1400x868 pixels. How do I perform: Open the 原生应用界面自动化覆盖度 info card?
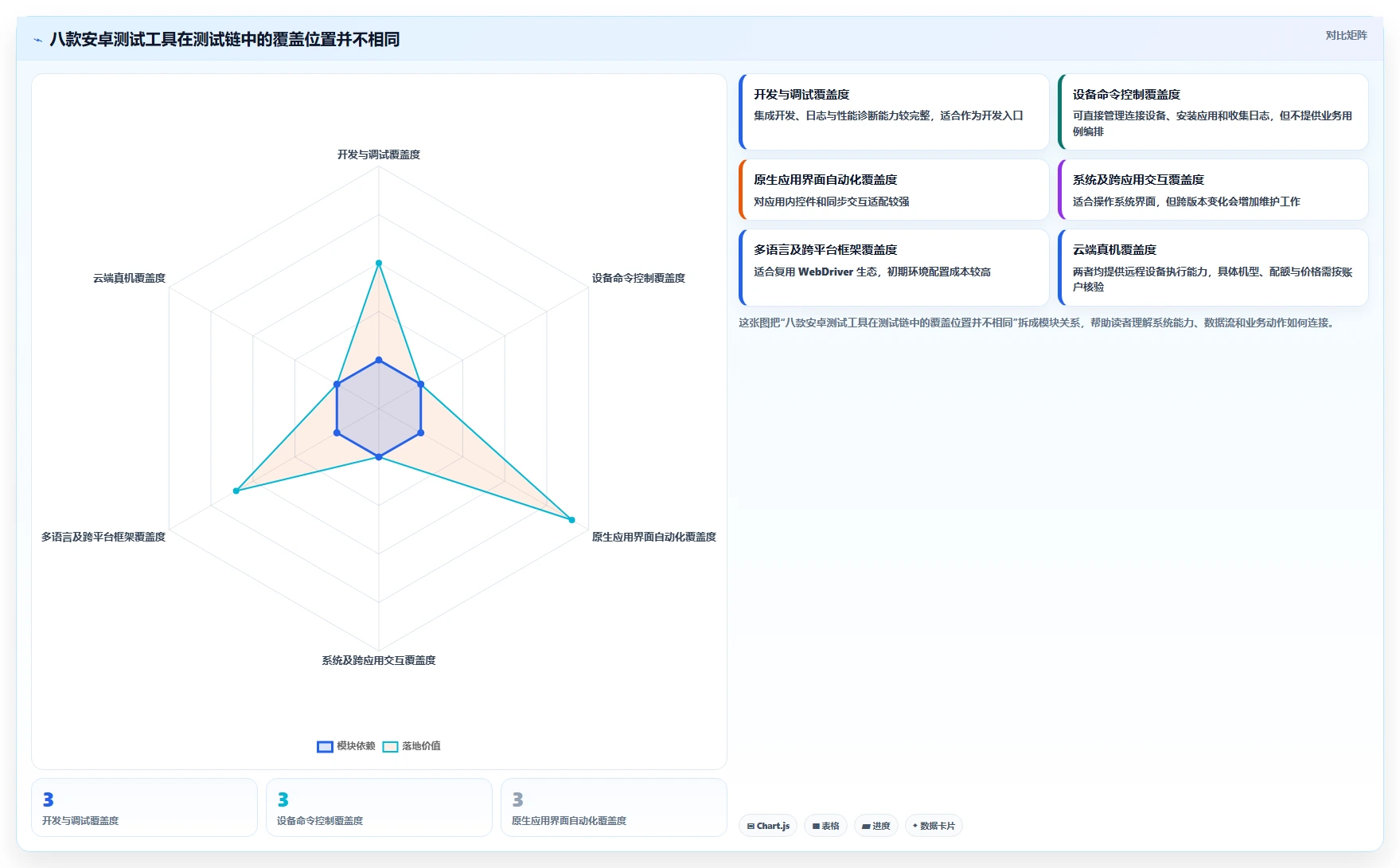tap(894, 190)
